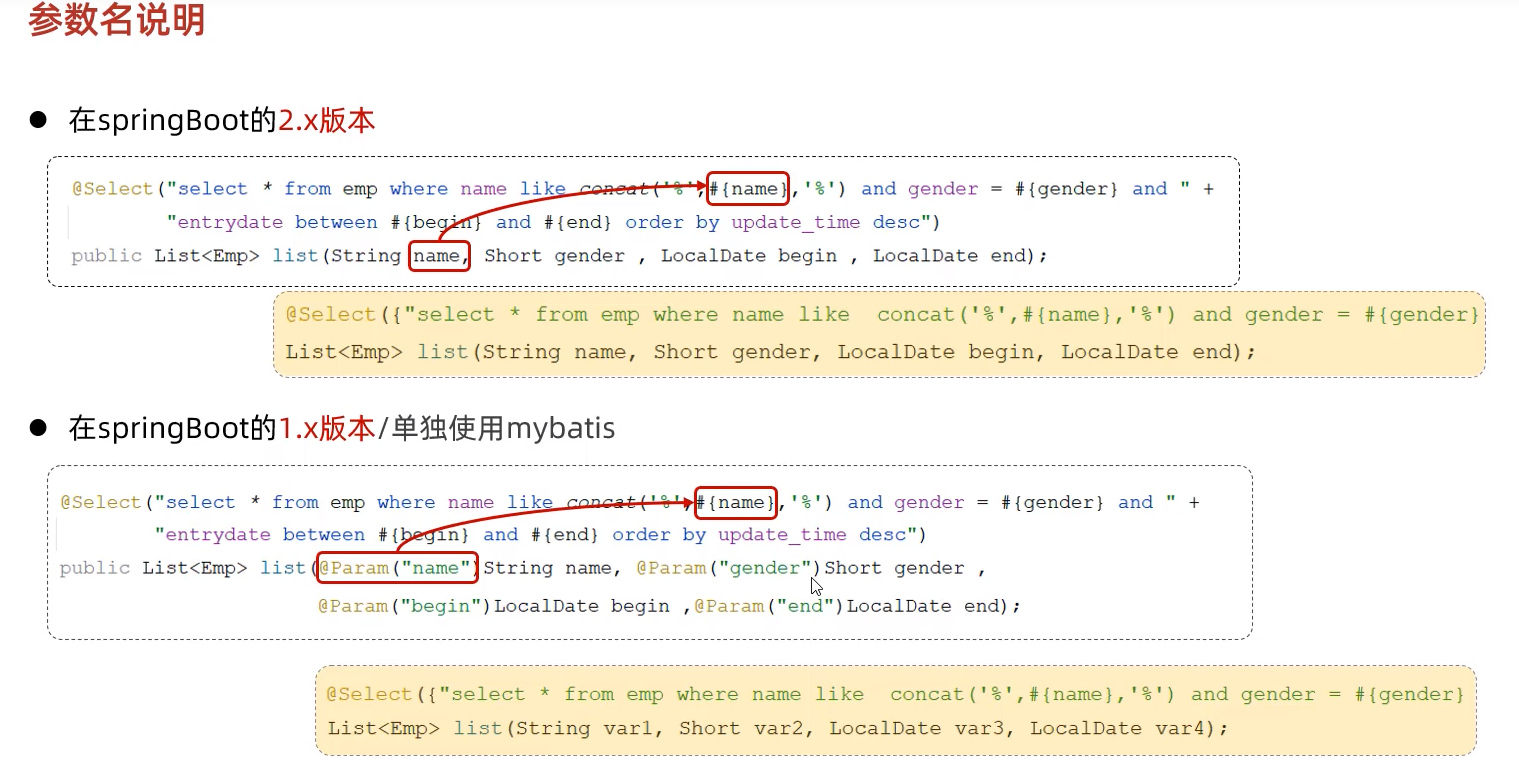The height and width of the screenshot is (766, 1519).
Task: Click "var2" in the list method signature
Action: coord(777,728)
